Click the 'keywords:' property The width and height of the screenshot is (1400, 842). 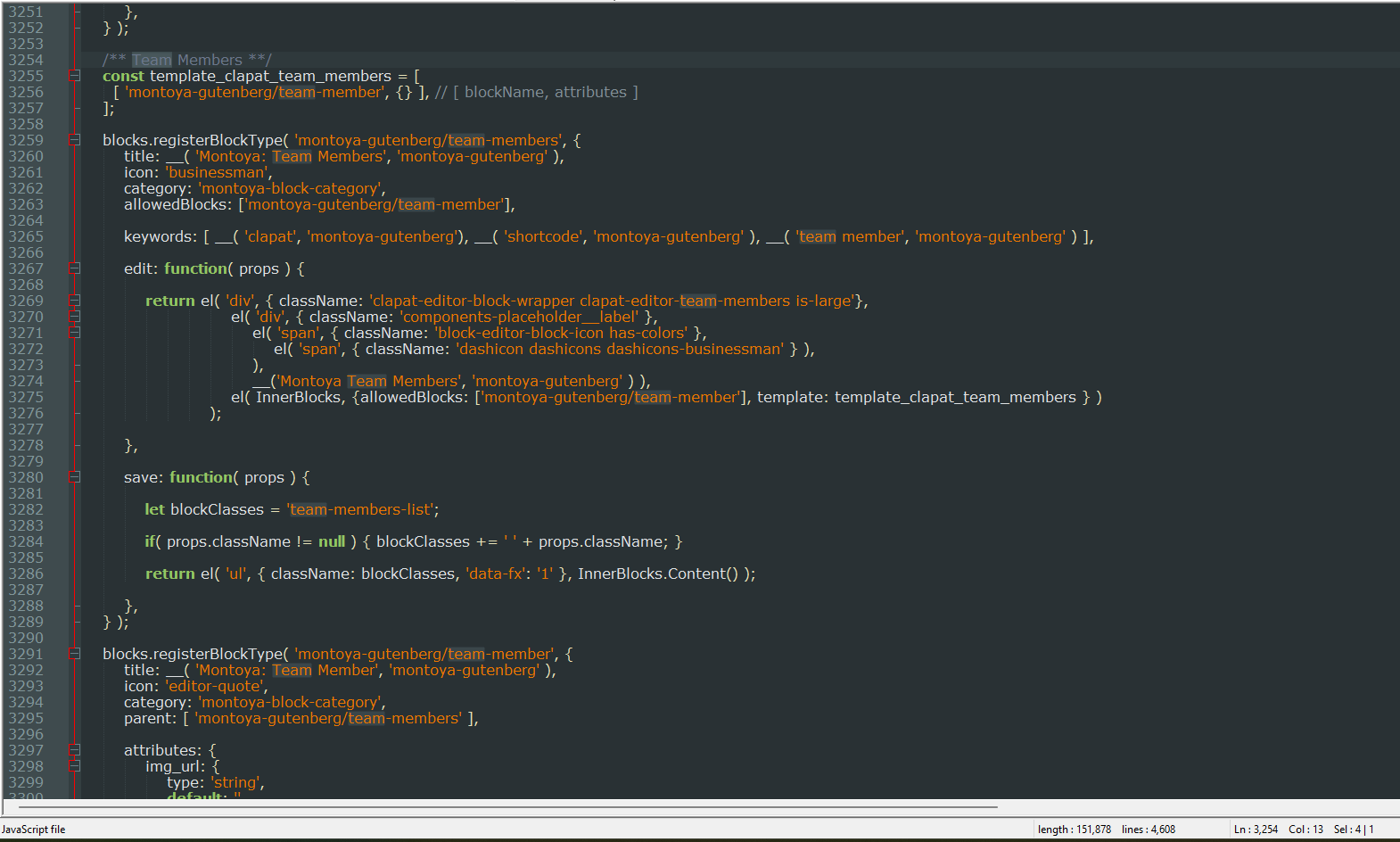click(x=161, y=236)
